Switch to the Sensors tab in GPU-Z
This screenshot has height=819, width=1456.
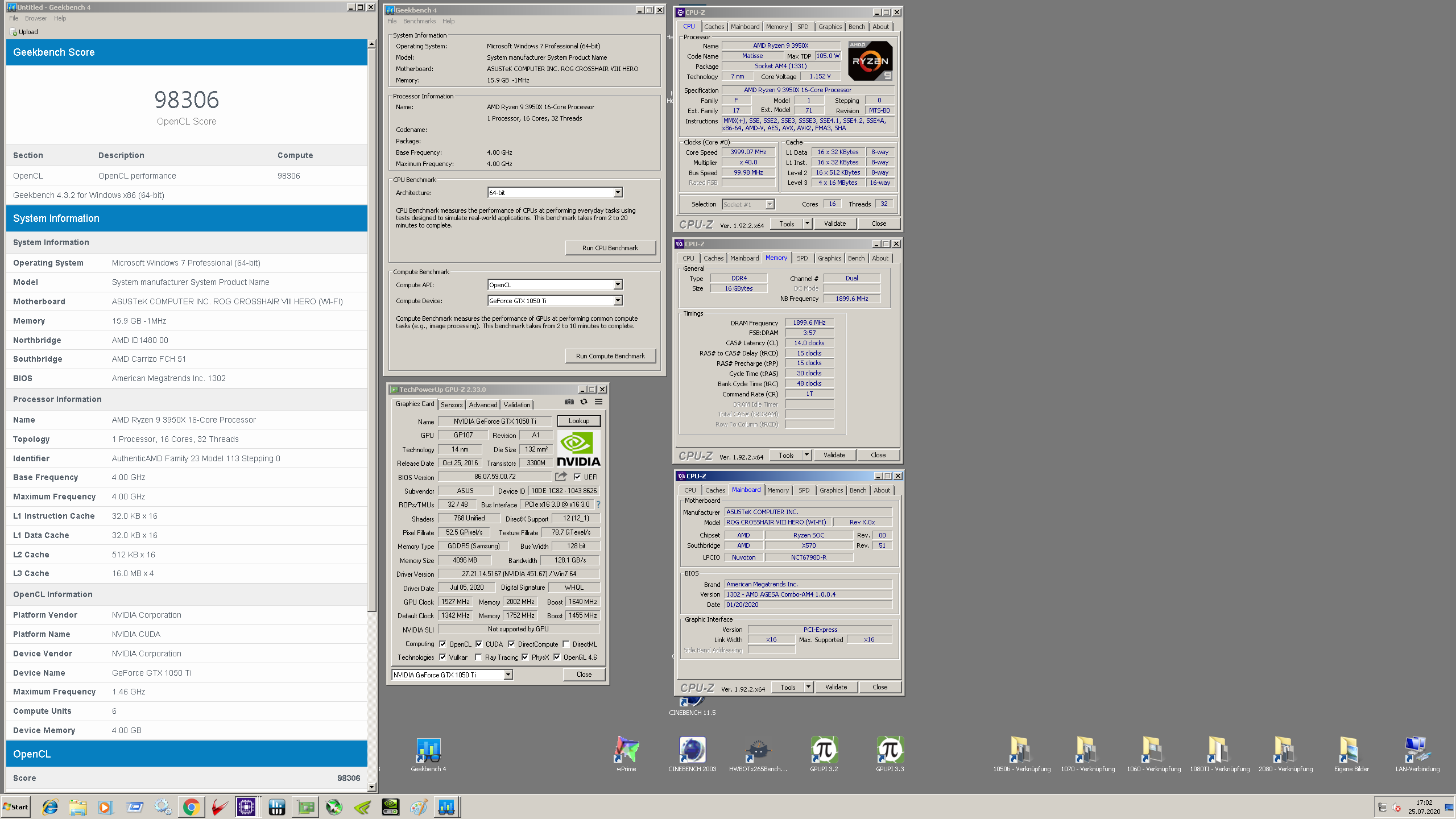click(x=452, y=404)
